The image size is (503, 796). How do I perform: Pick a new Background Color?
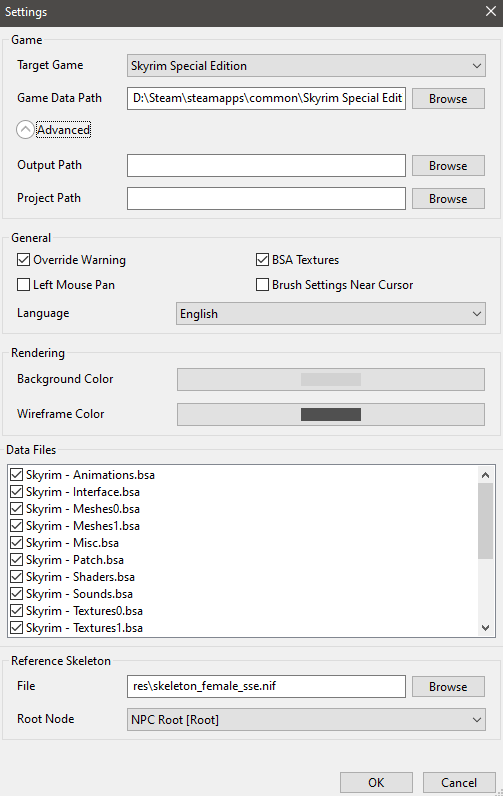pyautogui.click(x=331, y=380)
